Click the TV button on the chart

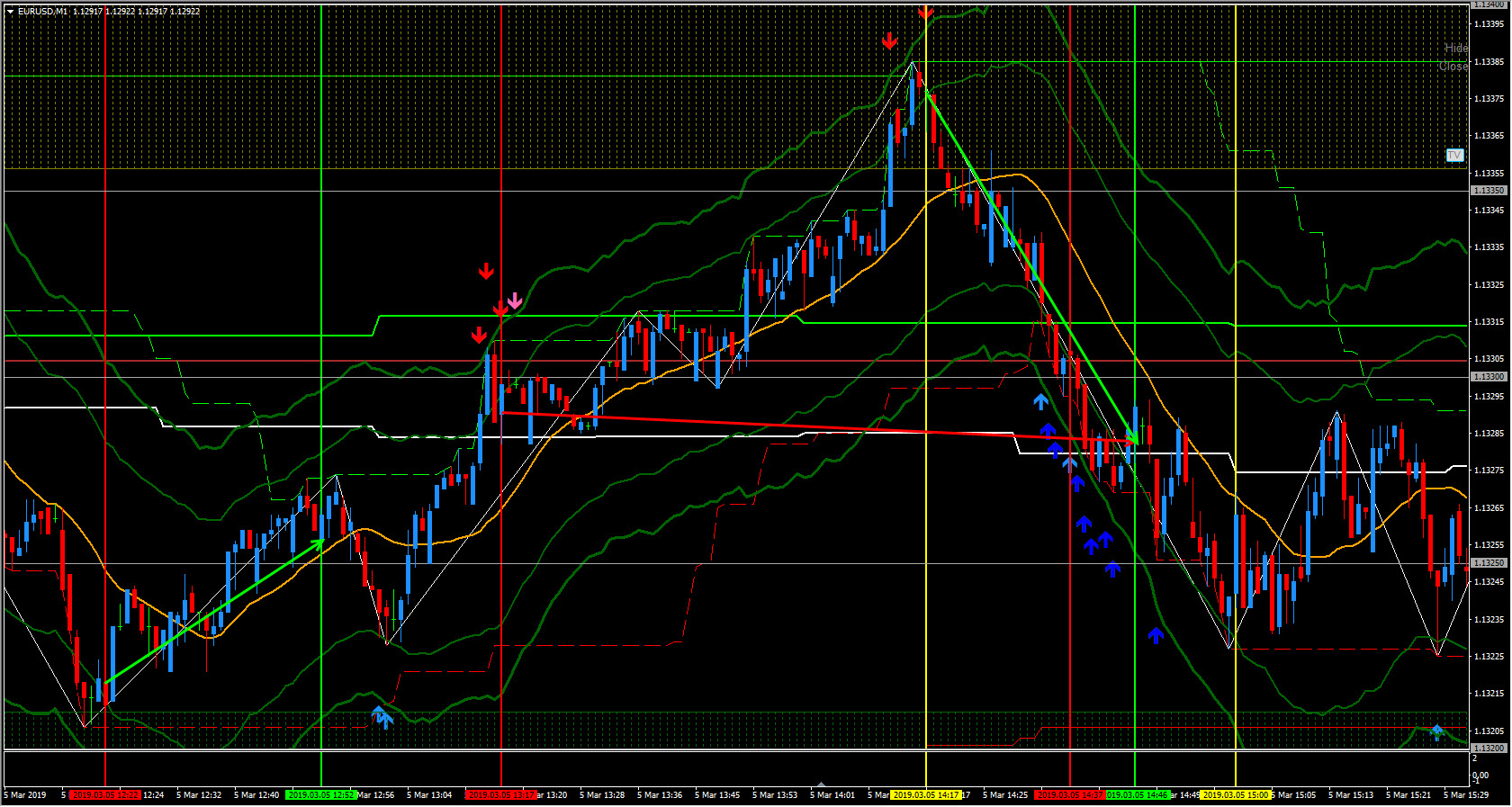(1454, 156)
